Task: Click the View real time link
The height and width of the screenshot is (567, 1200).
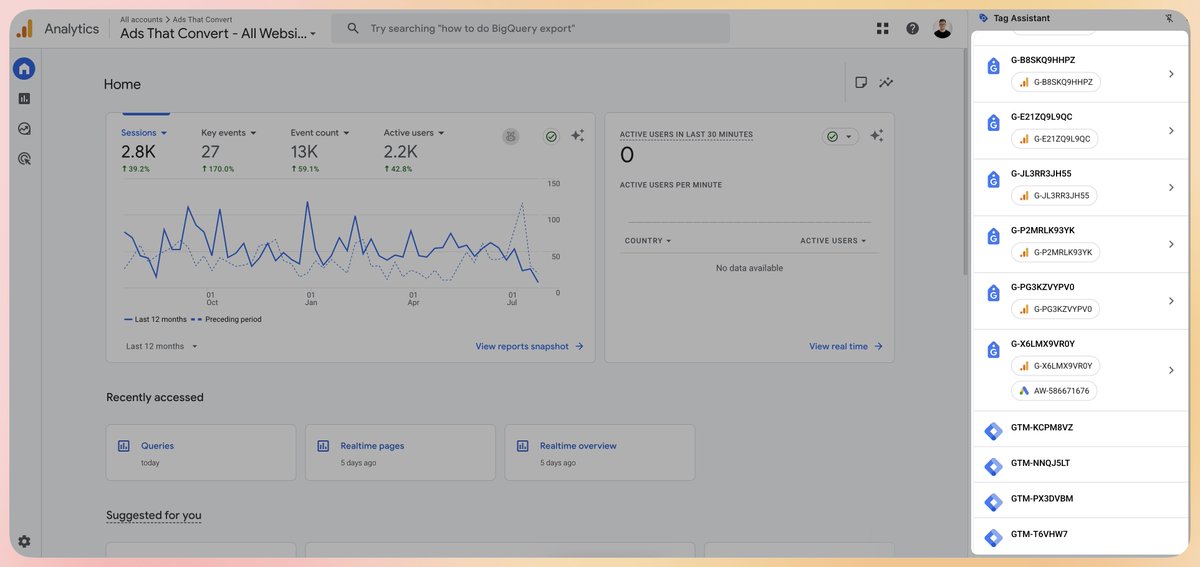Action: click(846, 346)
